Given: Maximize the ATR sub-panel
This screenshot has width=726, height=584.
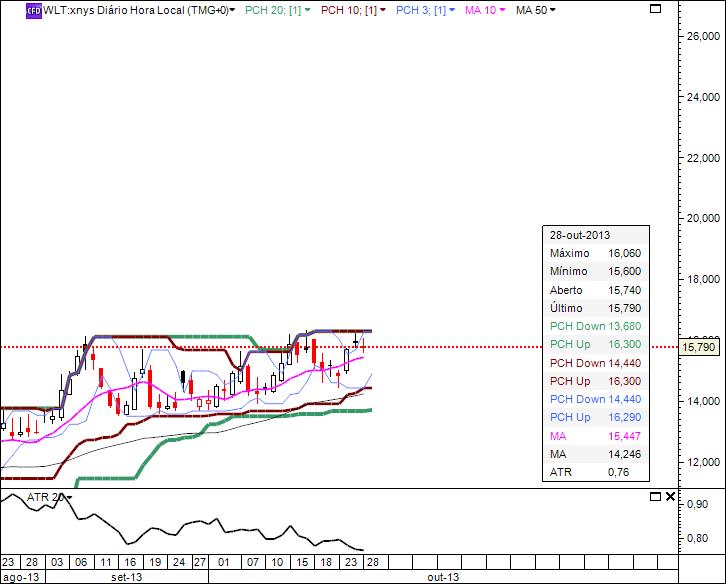Looking at the screenshot, I should tap(655, 496).
